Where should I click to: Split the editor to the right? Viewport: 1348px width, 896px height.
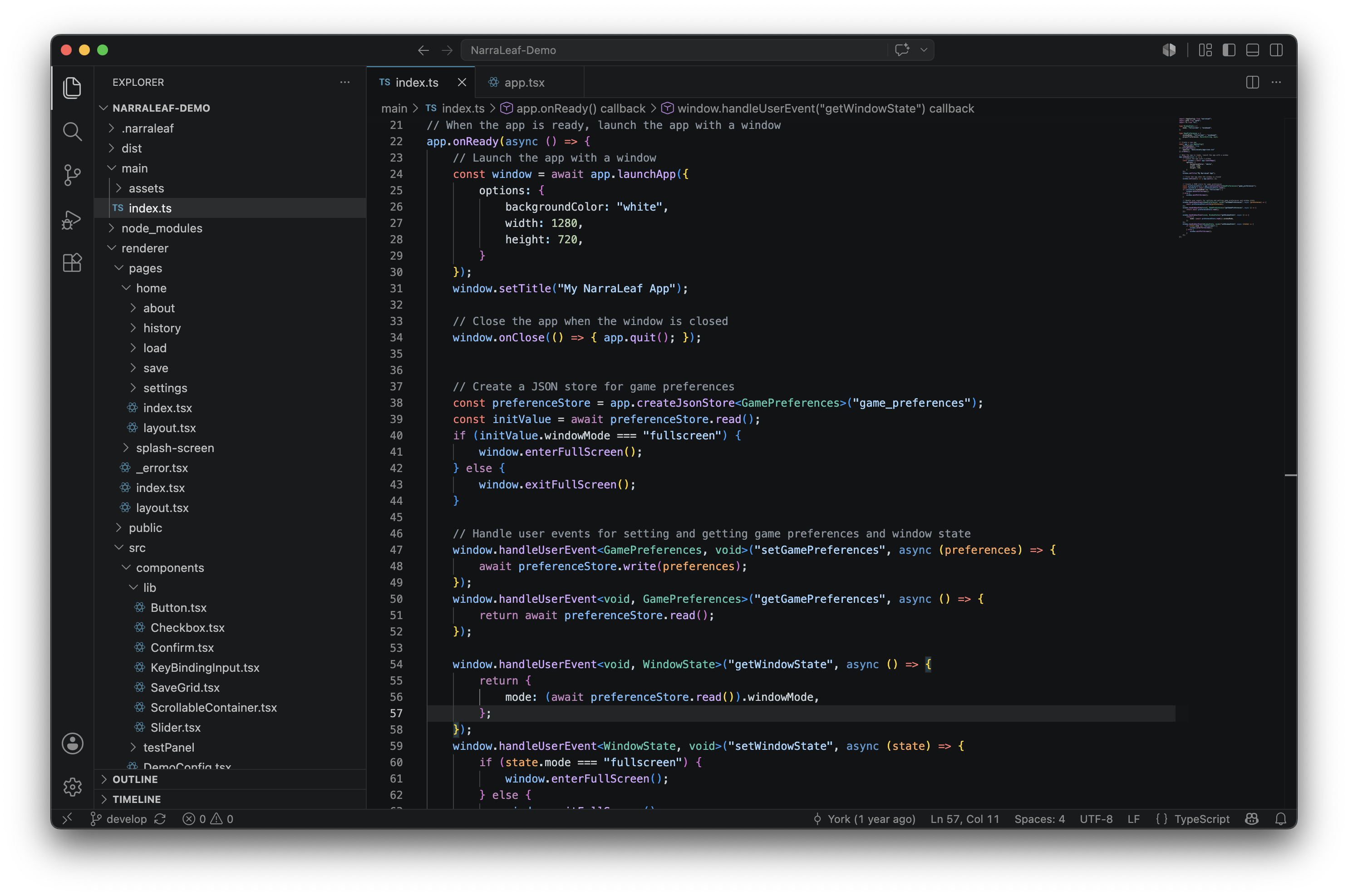[1252, 82]
